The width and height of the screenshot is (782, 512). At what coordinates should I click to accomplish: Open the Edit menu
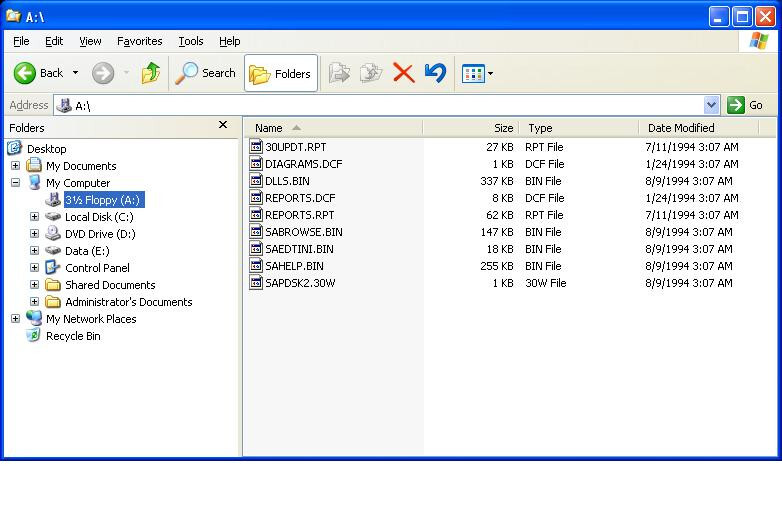tap(54, 41)
